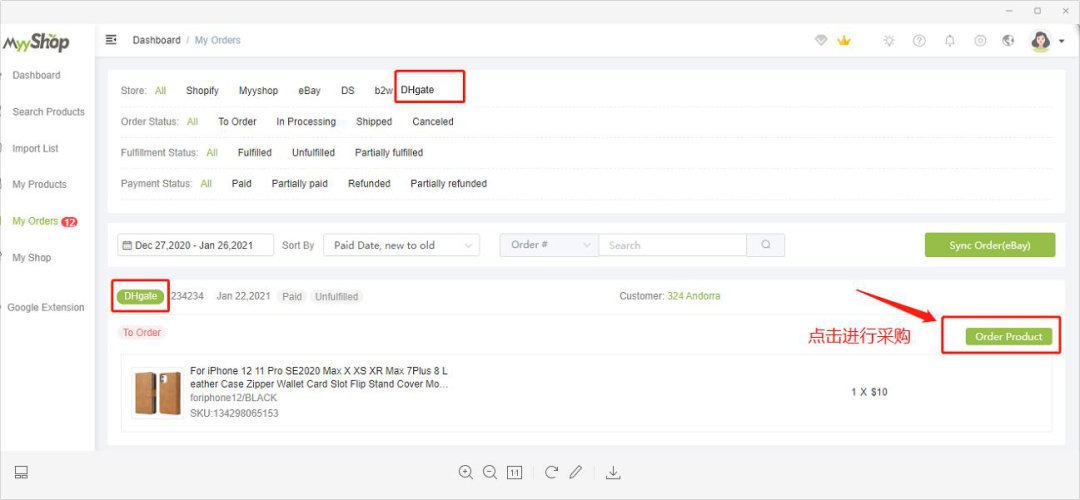Filter Order Status by To Order

[238, 122]
